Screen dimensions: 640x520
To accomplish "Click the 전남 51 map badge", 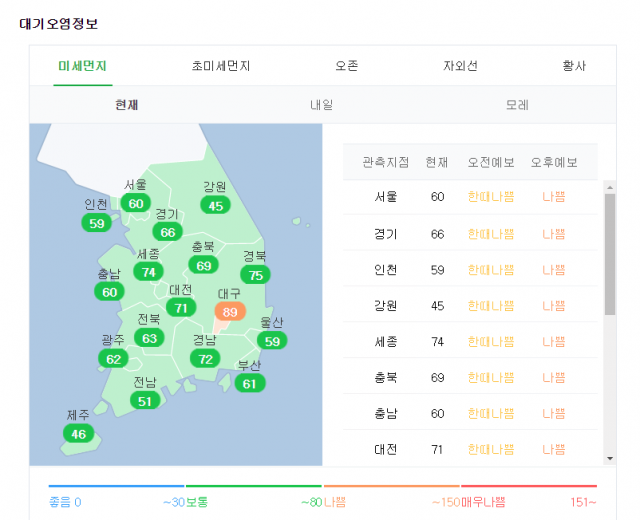I will pos(145,401).
